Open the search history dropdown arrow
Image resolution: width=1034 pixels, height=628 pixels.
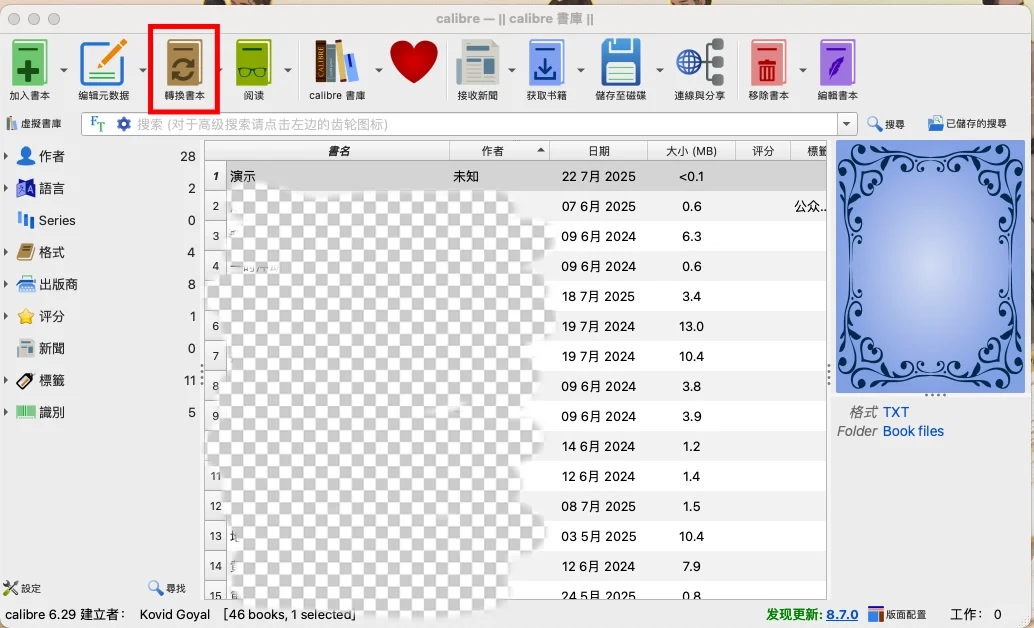pyautogui.click(x=847, y=124)
